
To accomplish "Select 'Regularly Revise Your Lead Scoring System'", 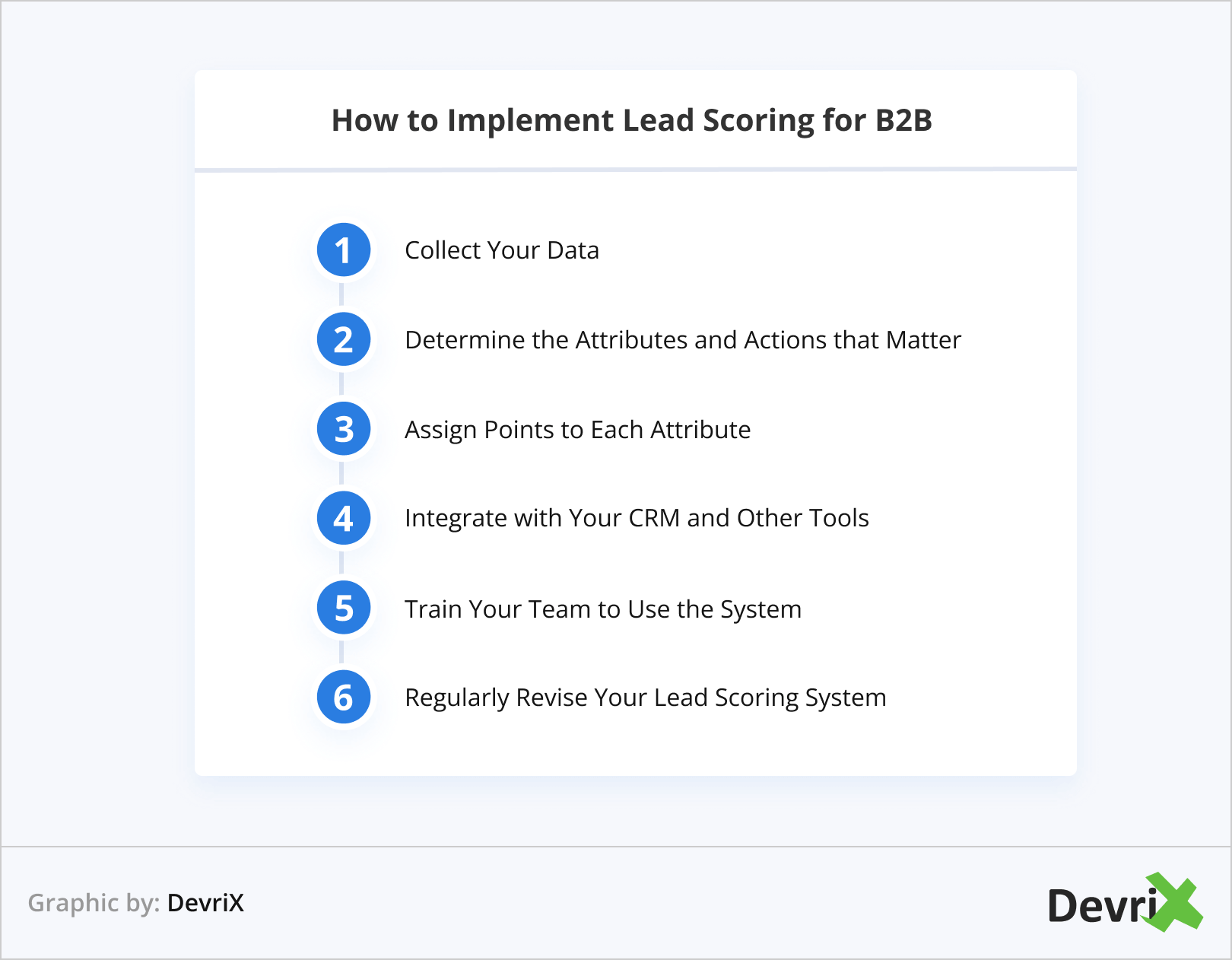I will [x=645, y=698].
